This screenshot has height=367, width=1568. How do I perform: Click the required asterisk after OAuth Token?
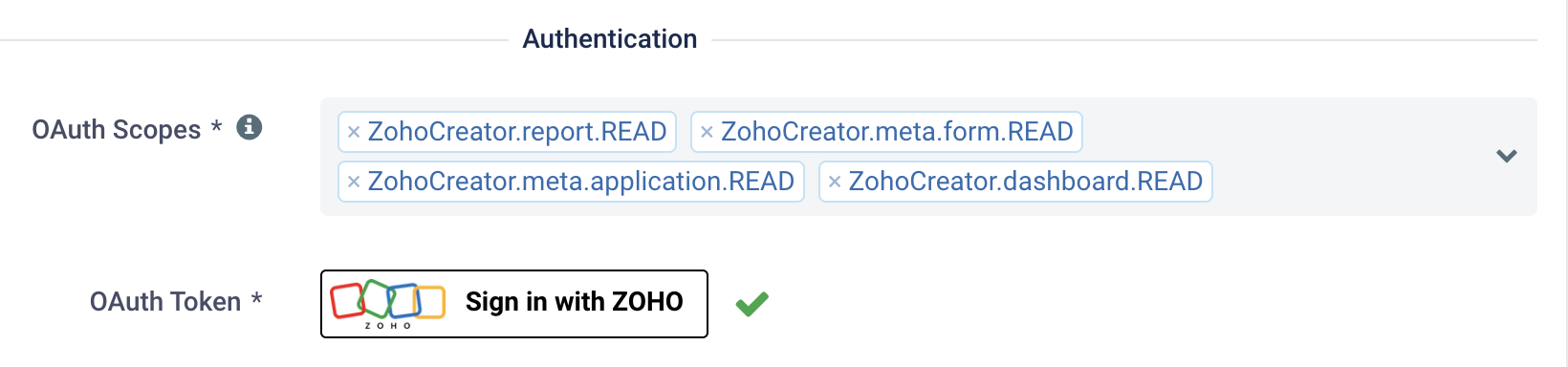pyautogui.click(x=256, y=299)
